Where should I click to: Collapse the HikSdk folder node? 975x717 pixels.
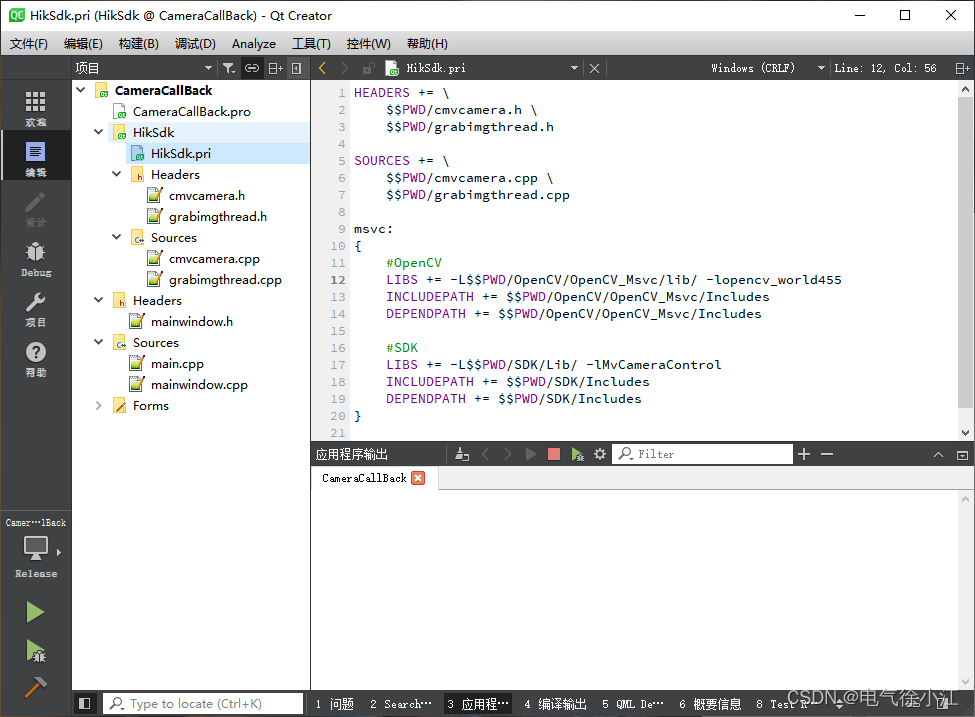[x=98, y=132]
